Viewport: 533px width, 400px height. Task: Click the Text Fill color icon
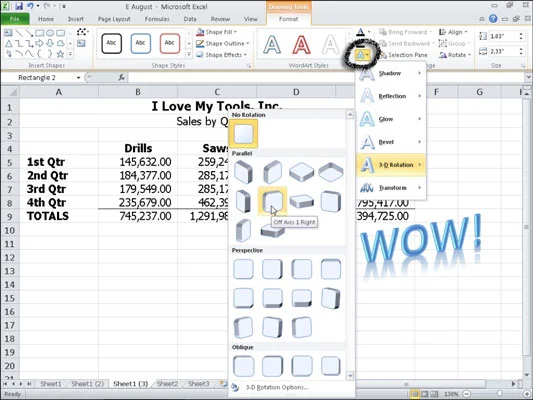361,32
